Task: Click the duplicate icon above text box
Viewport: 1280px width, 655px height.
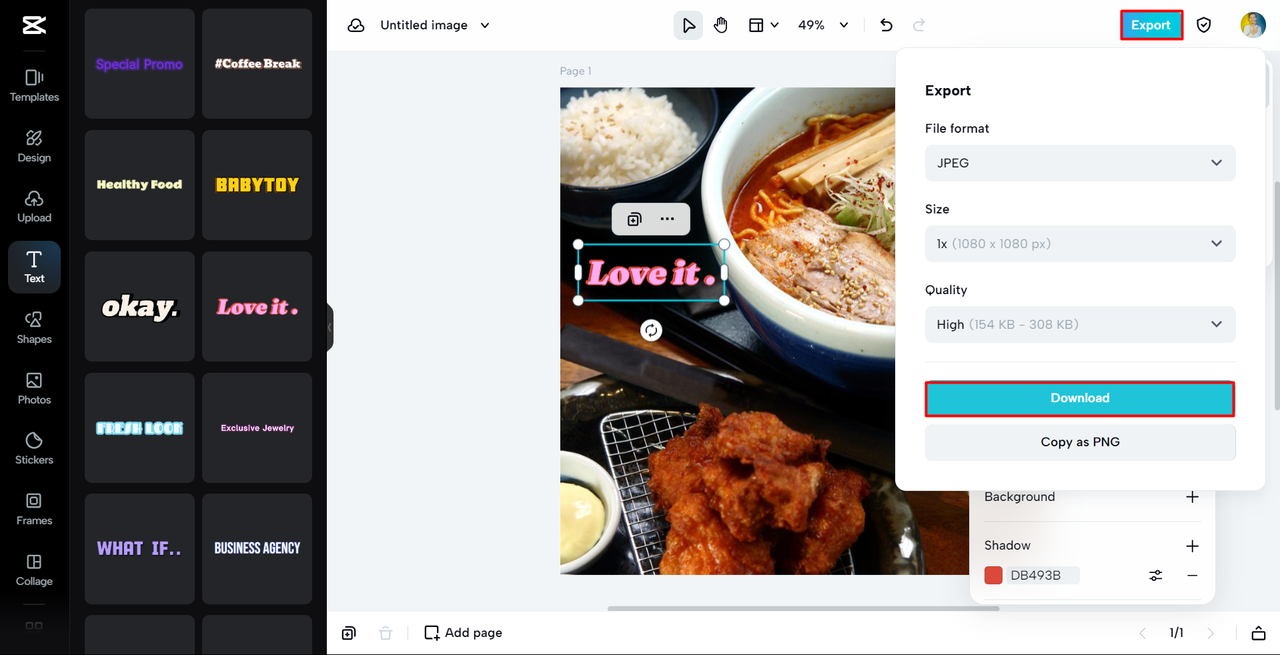Action: pyautogui.click(x=634, y=219)
